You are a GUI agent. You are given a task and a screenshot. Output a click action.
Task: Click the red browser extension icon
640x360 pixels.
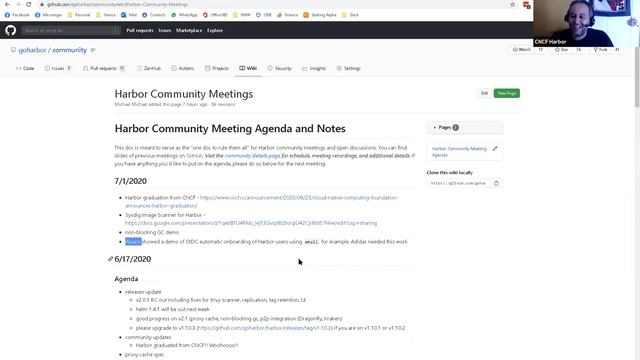[x=527, y=5]
